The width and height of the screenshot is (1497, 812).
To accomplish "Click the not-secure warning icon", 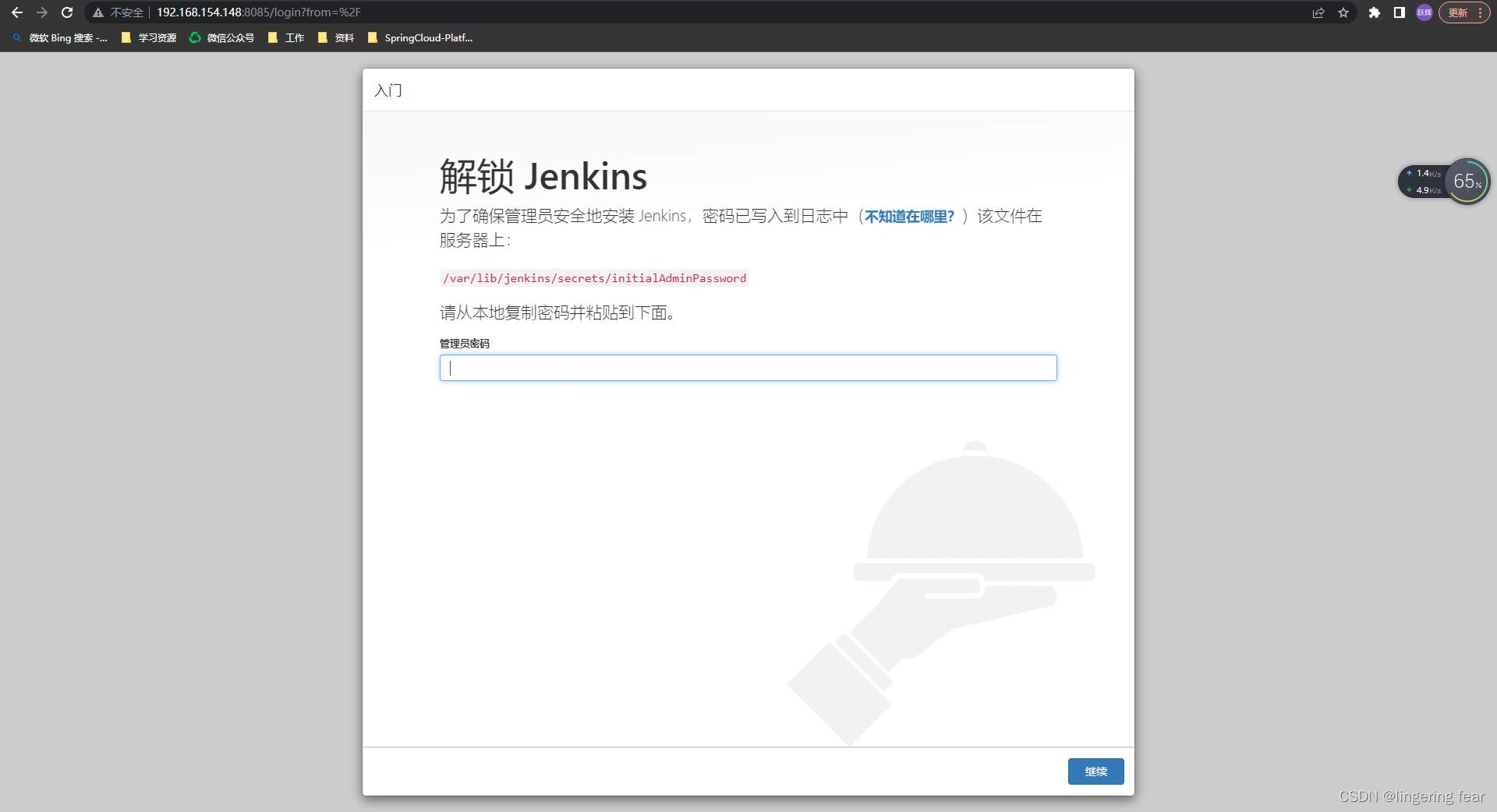I will point(98,12).
